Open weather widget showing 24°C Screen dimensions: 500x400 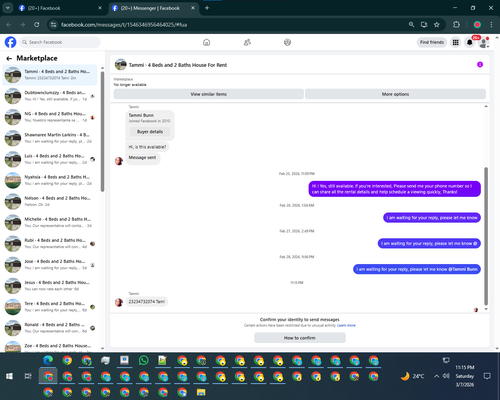click(x=412, y=376)
